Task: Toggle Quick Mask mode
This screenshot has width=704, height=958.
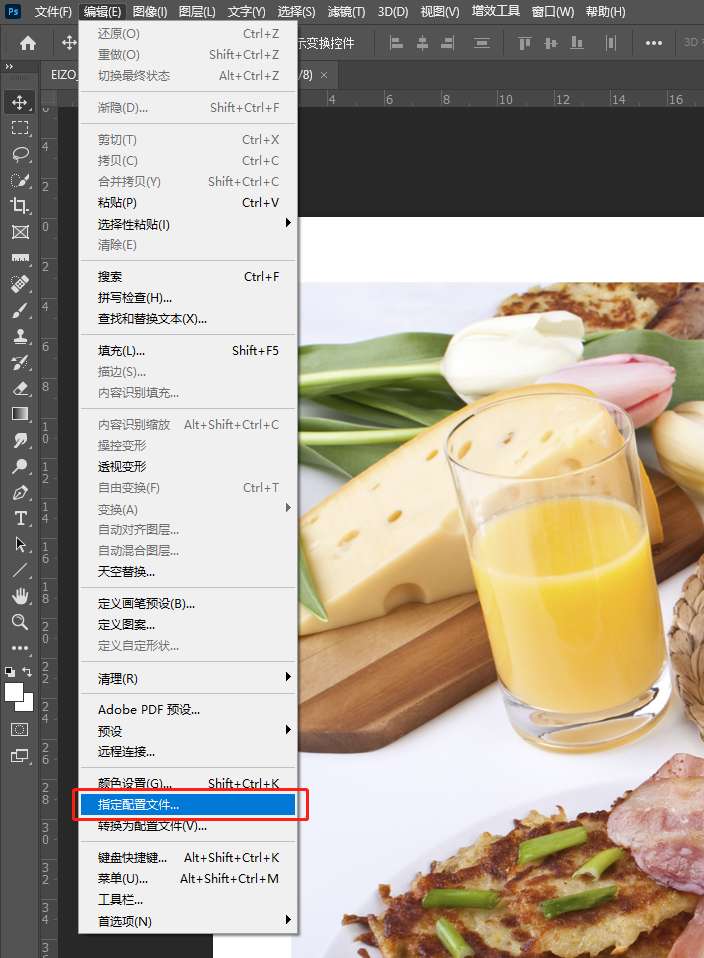Action: pyautogui.click(x=20, y=729)
